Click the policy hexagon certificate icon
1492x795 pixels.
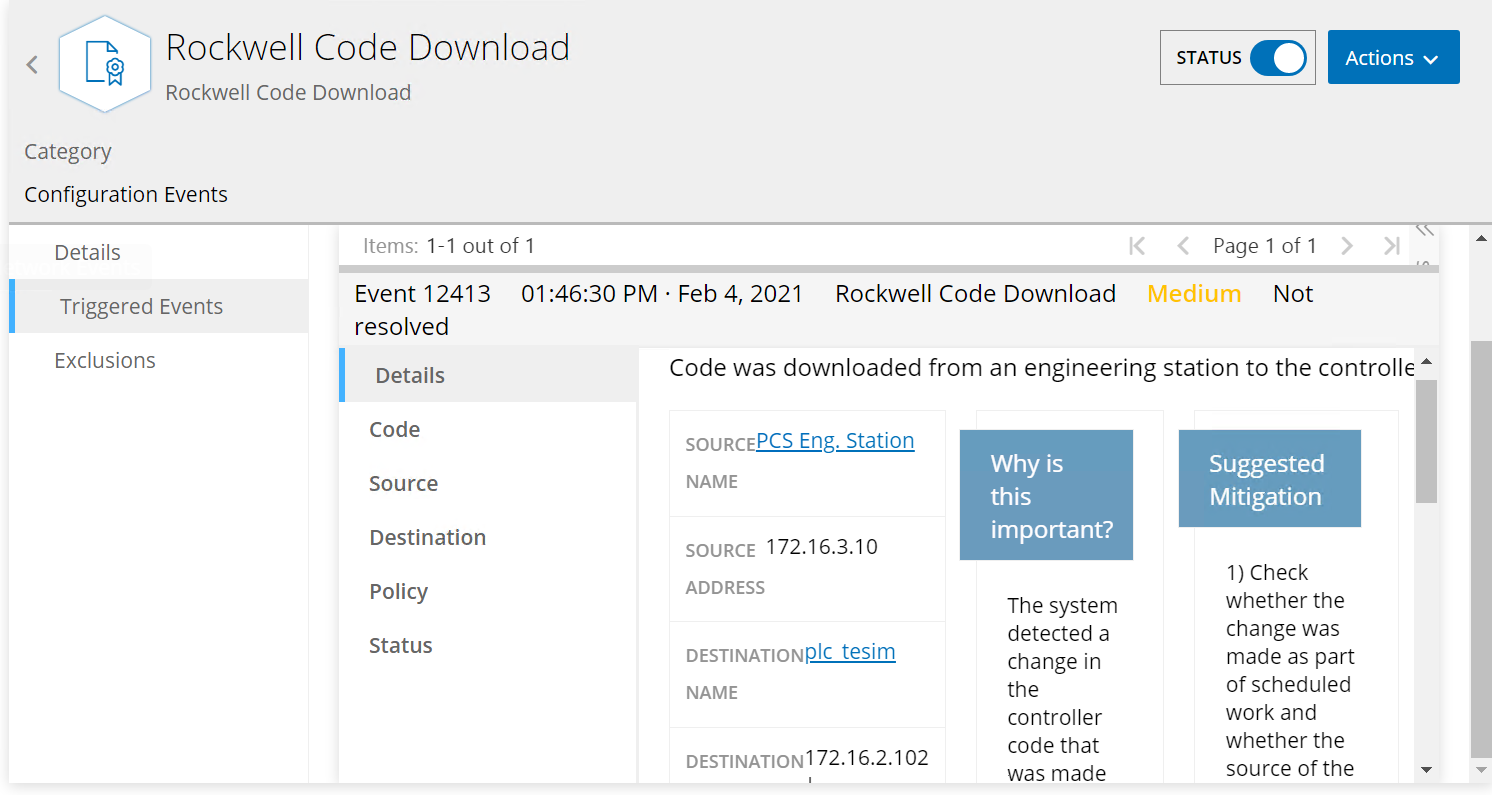(105, 65)
